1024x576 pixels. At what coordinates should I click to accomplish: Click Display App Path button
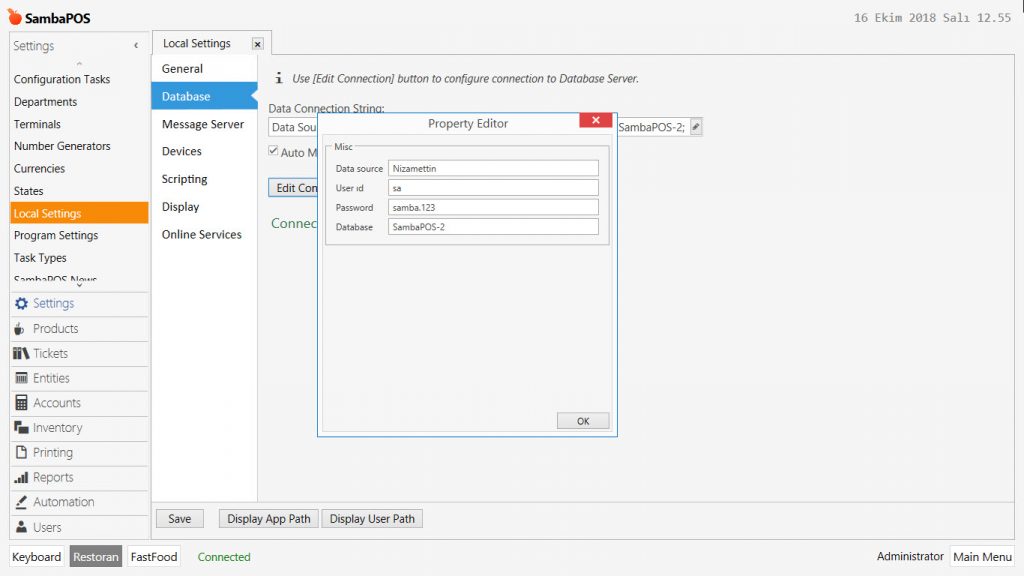269,519
